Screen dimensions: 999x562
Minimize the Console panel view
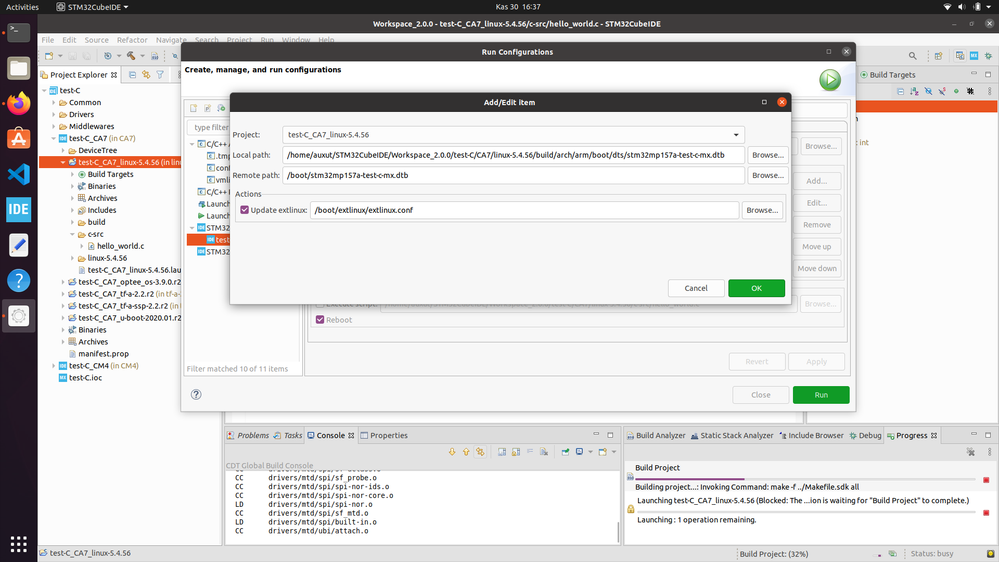coord(596,435)
